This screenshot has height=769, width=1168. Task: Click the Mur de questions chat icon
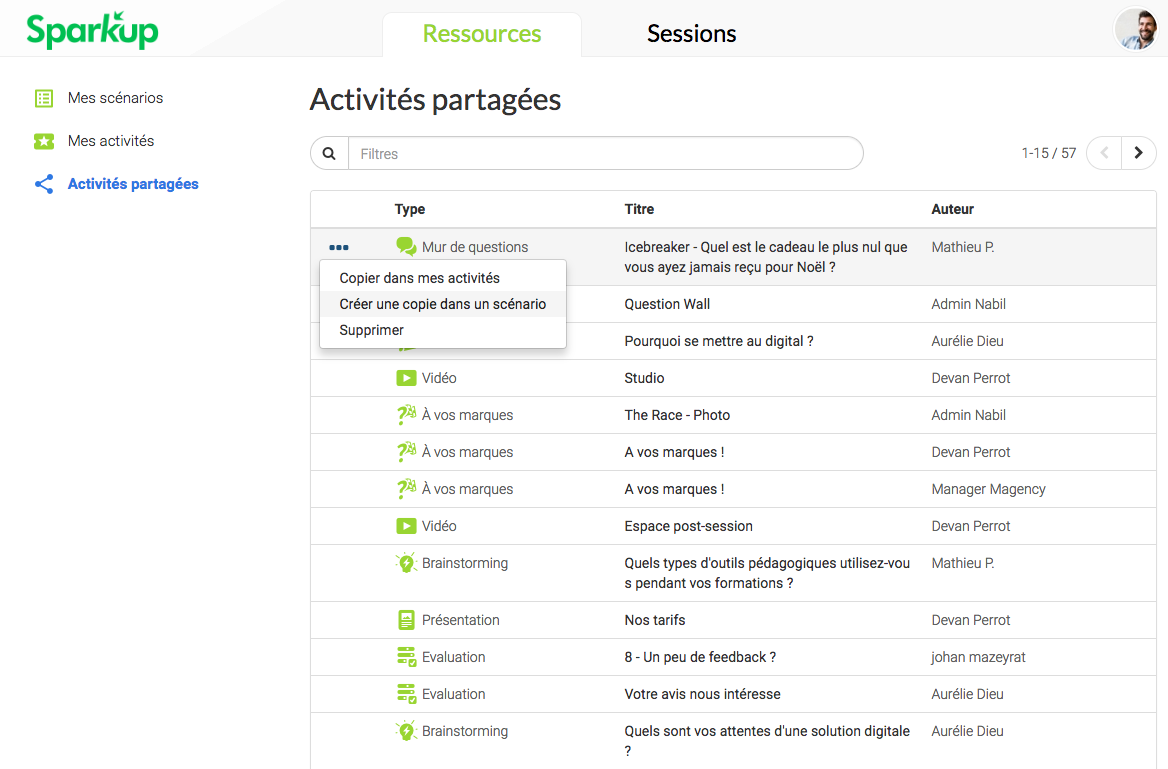click(406, 247)
